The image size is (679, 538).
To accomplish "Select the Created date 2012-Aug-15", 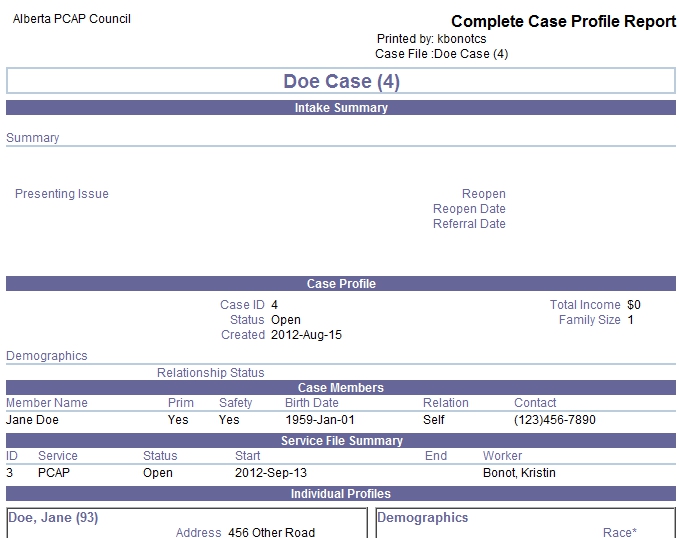I will tap(306, 335).
